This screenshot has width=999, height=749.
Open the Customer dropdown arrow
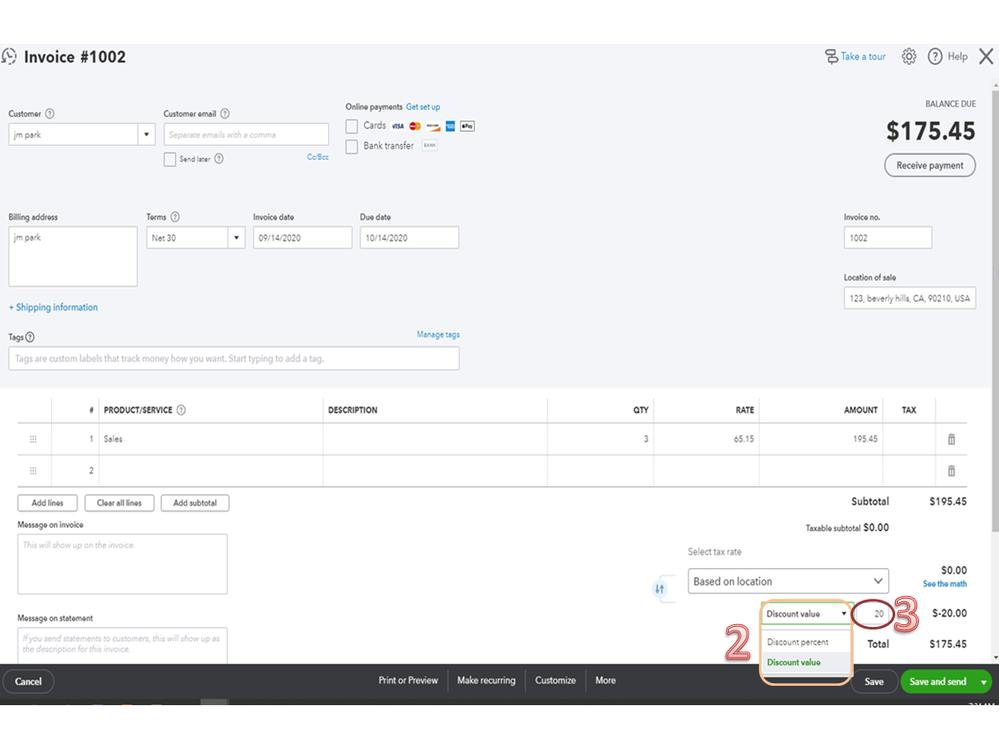pyautogui.click(x=147, y=134)
